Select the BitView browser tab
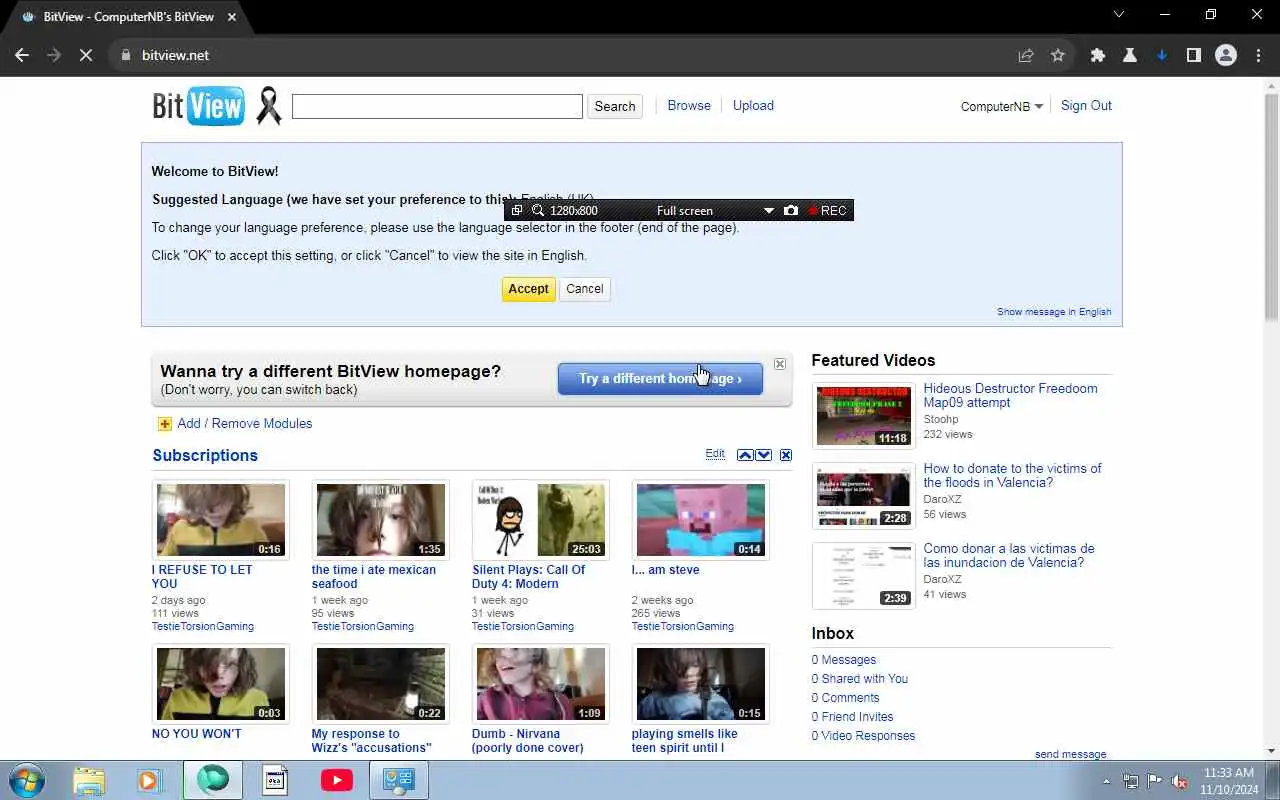 (128, 17)
